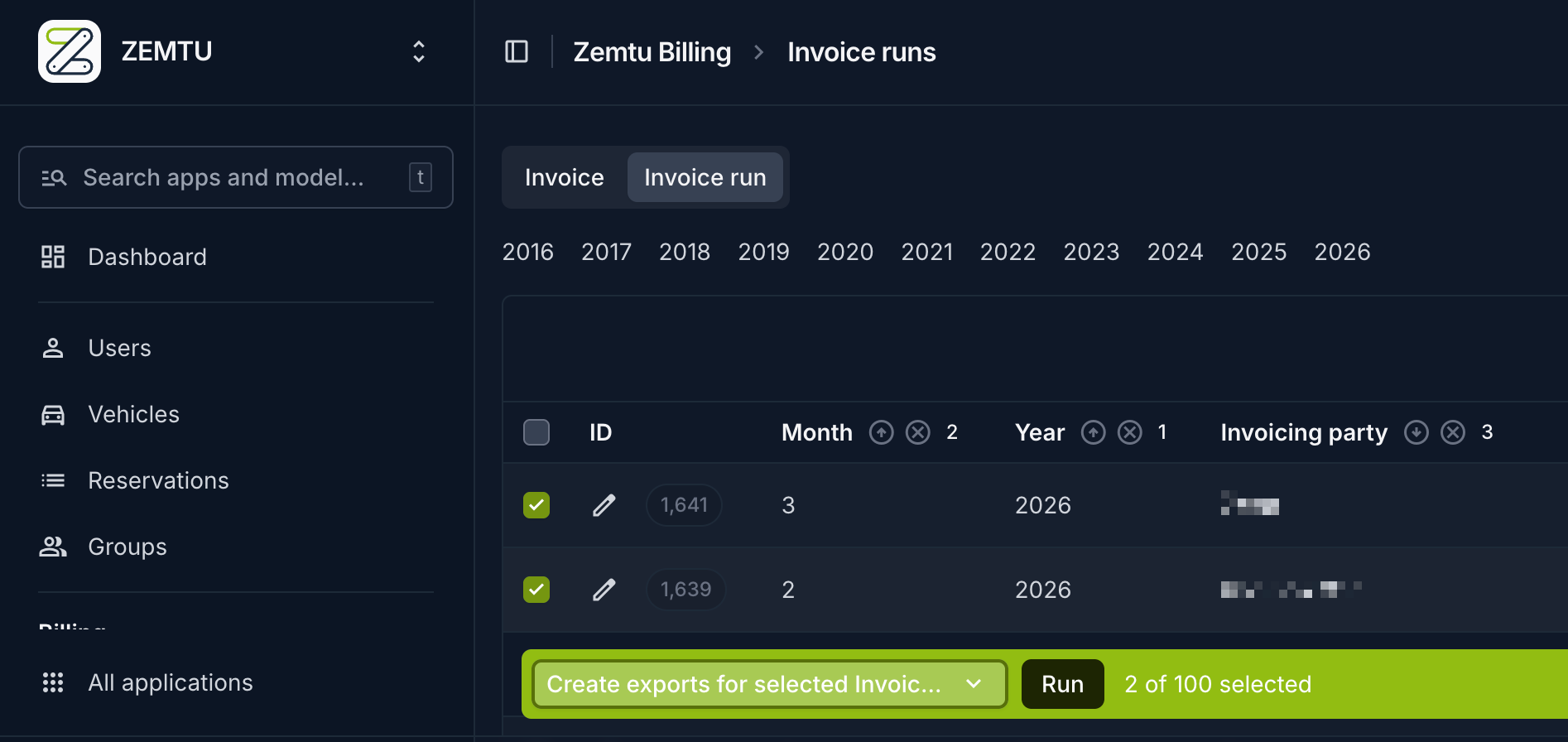Viewport: 1568px width, 742px height.
Task: Click Year 2026 in row 1,641
Action: point(1043,505)
